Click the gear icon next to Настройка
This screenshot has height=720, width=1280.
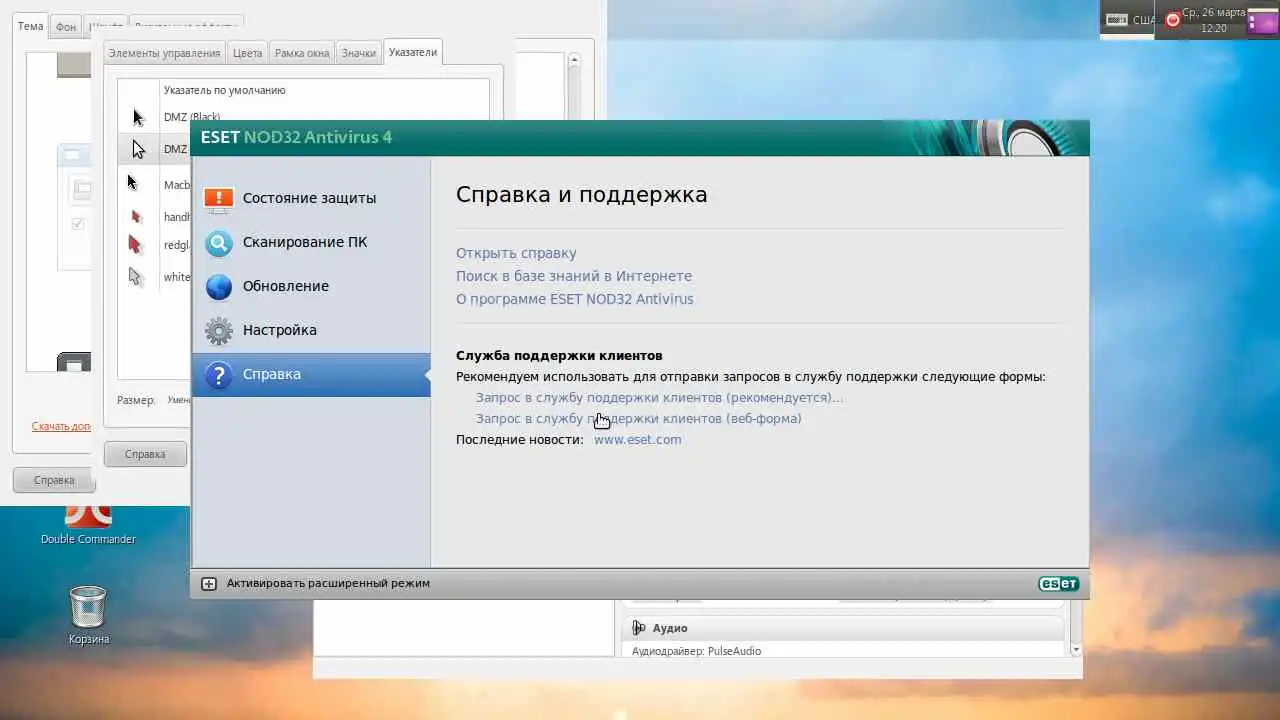pyautogui.click(x=218, y=330)
